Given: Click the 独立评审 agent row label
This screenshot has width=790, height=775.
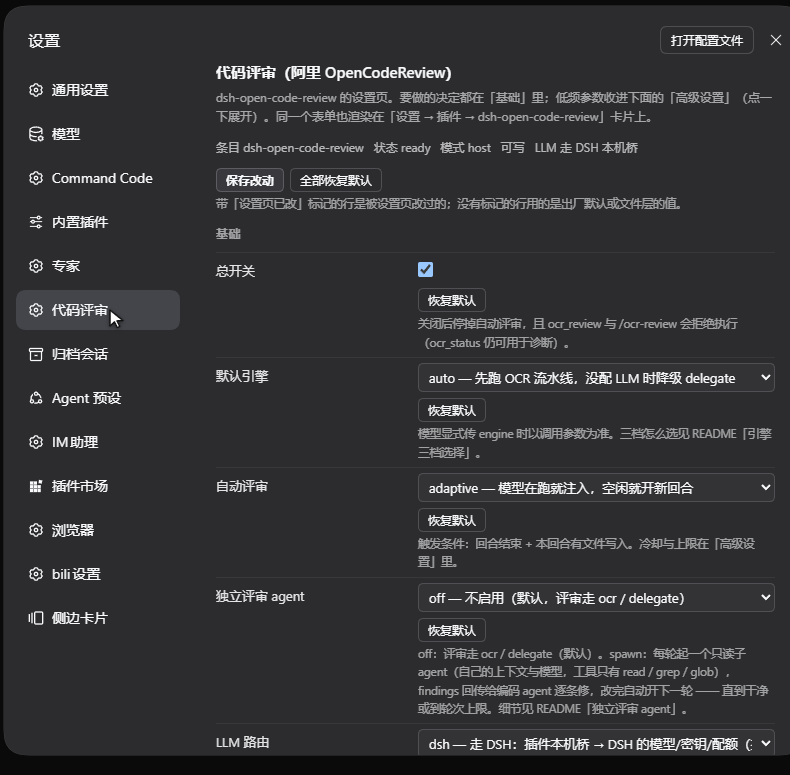Looking at the screenshot, I should [x=260, y=597].
